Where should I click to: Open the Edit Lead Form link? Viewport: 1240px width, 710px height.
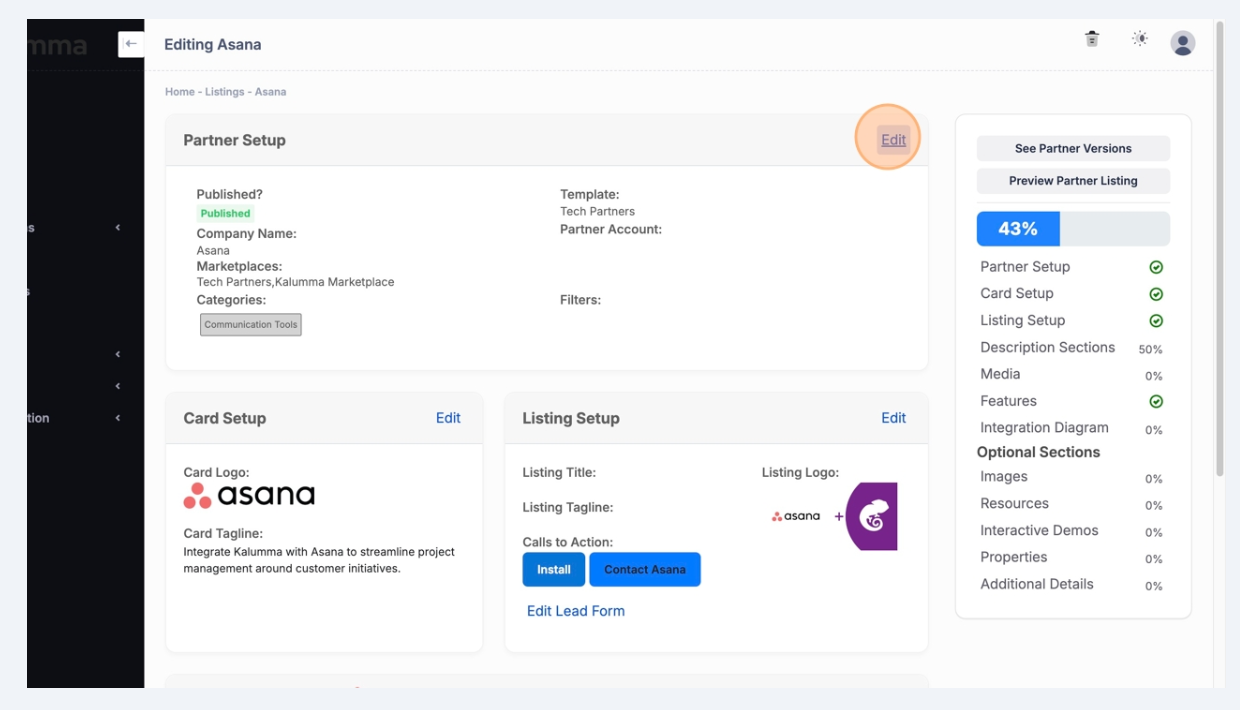(x=576, y=611)
